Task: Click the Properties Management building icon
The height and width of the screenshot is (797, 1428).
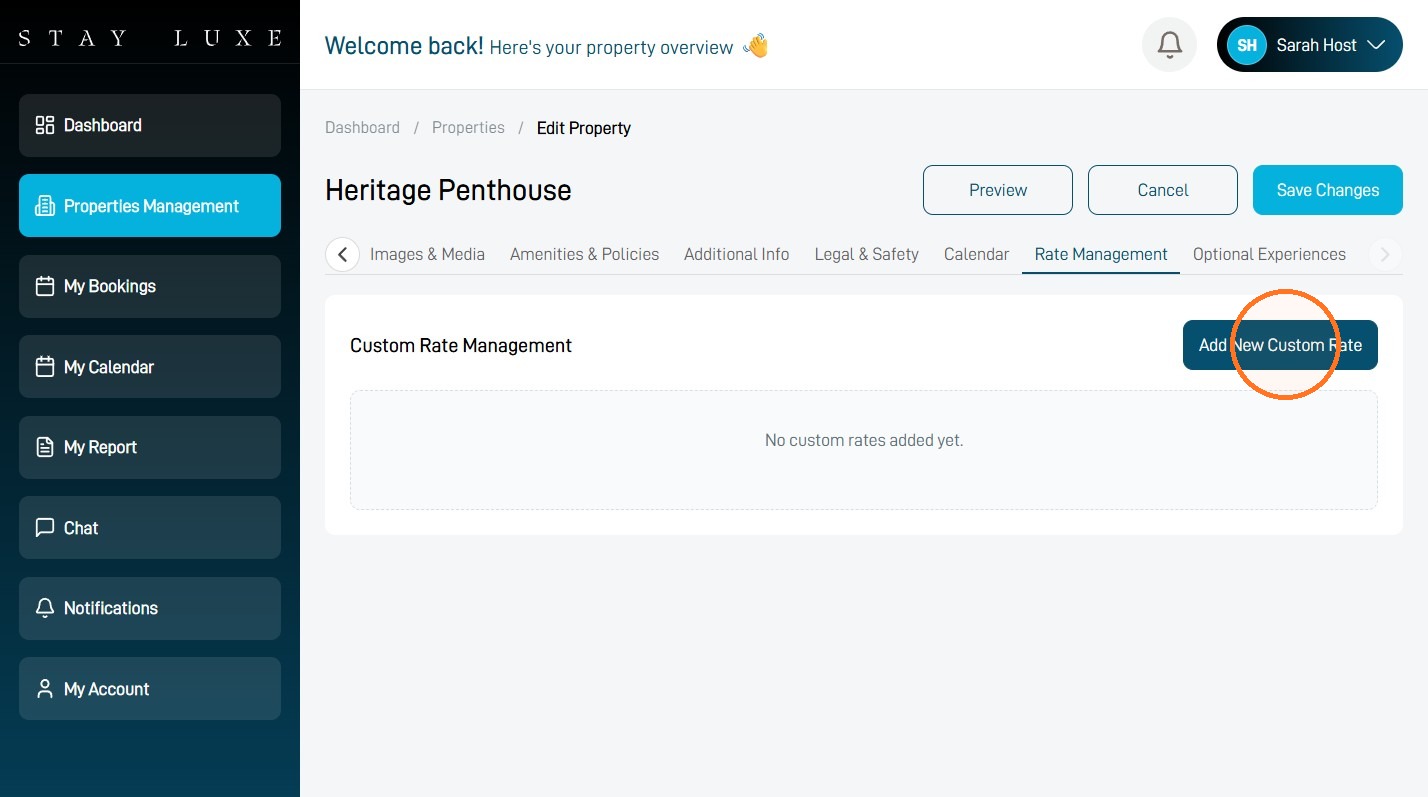Action: [45, 206]
